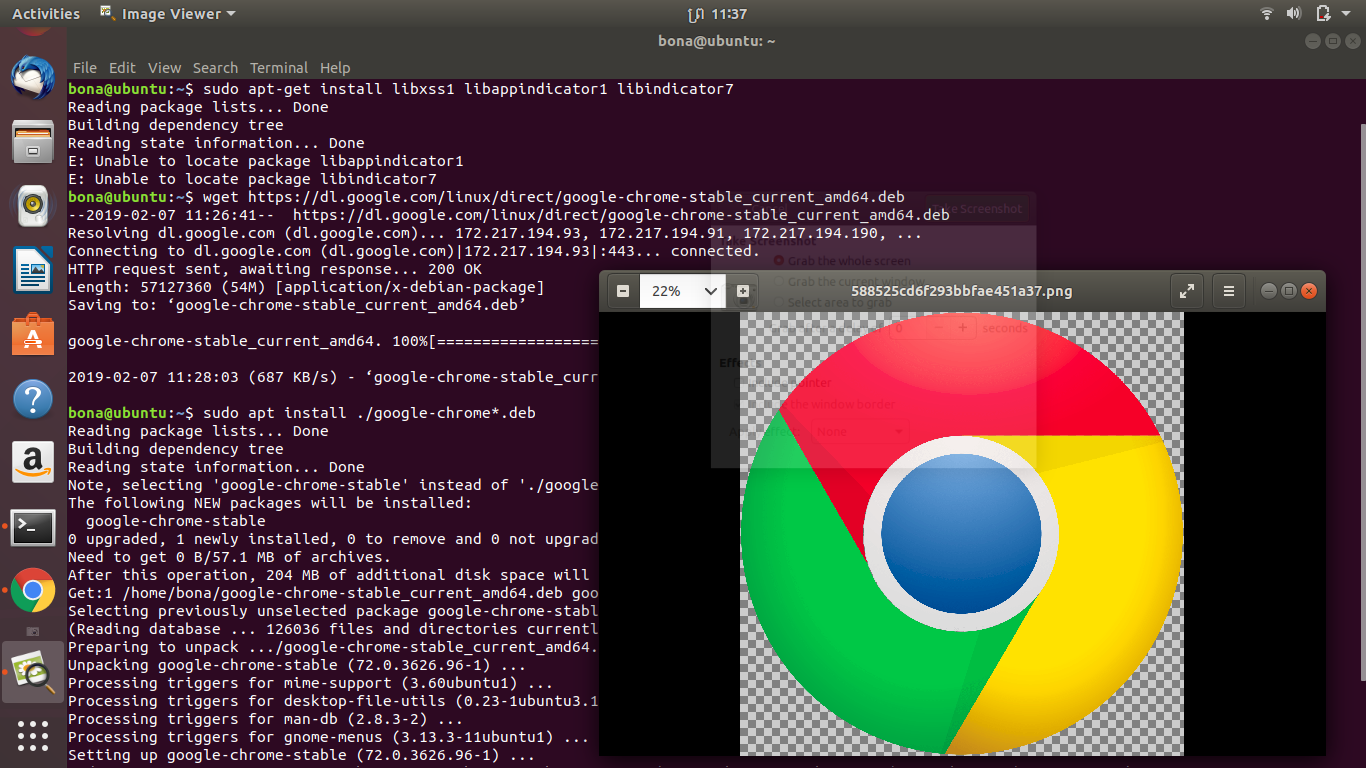This screenshot has height=768, width=1366.
Task: Click 'Unable to locate package libindicator7' line
Action: click(252, 179)
